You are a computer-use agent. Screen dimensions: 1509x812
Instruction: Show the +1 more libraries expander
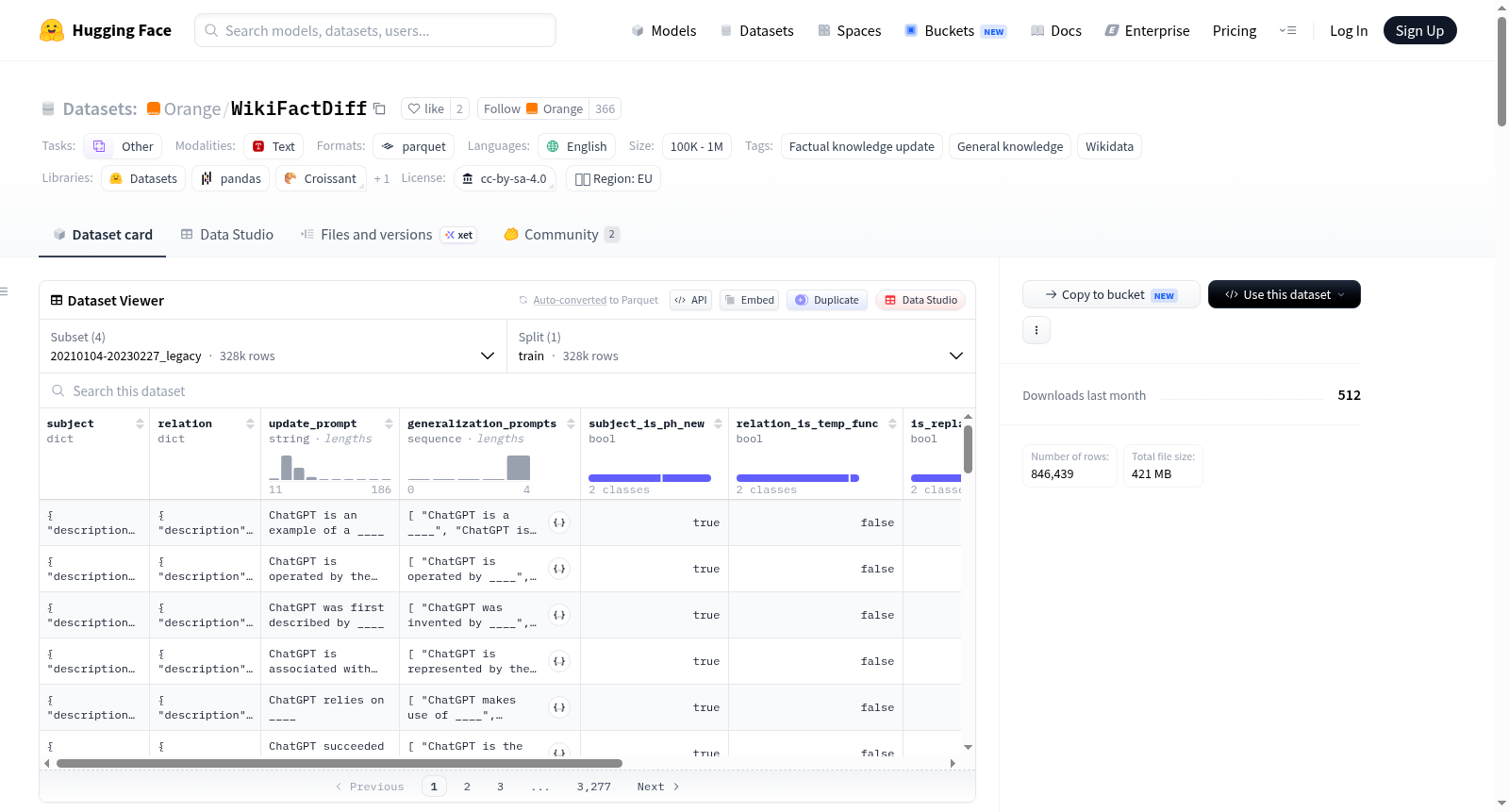click(x=381, y=178)
